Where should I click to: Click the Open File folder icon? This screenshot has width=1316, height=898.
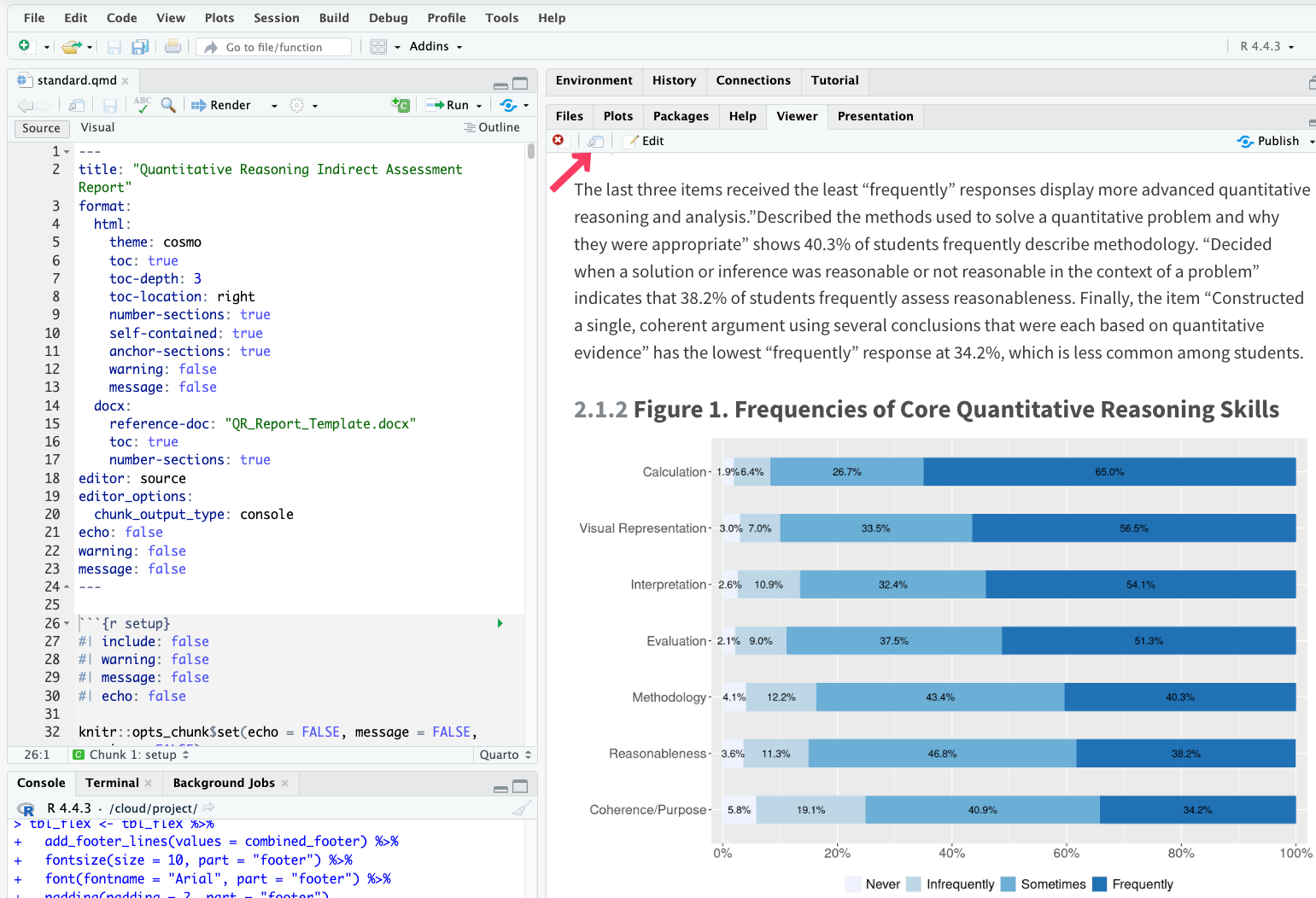pyautogui.click(x=72, y=47)
